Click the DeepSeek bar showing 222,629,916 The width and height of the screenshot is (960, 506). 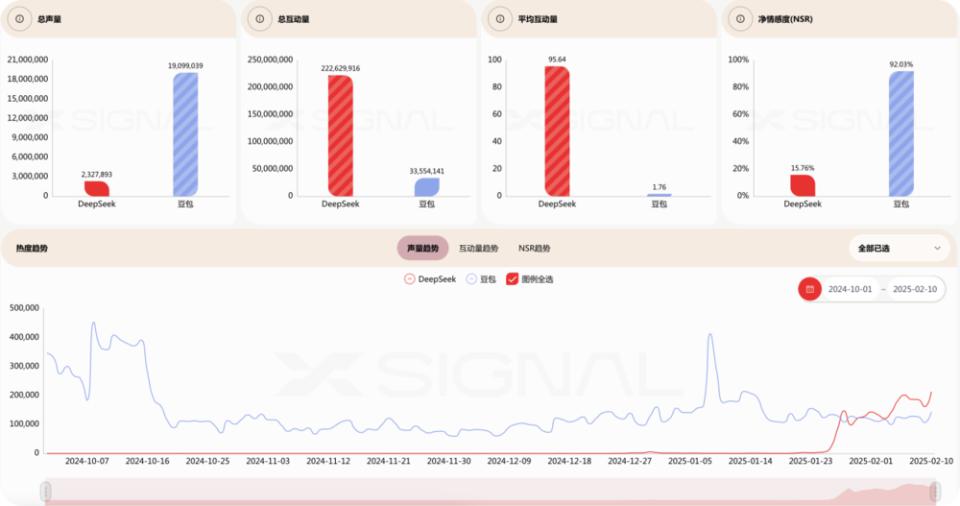(340, 135)
